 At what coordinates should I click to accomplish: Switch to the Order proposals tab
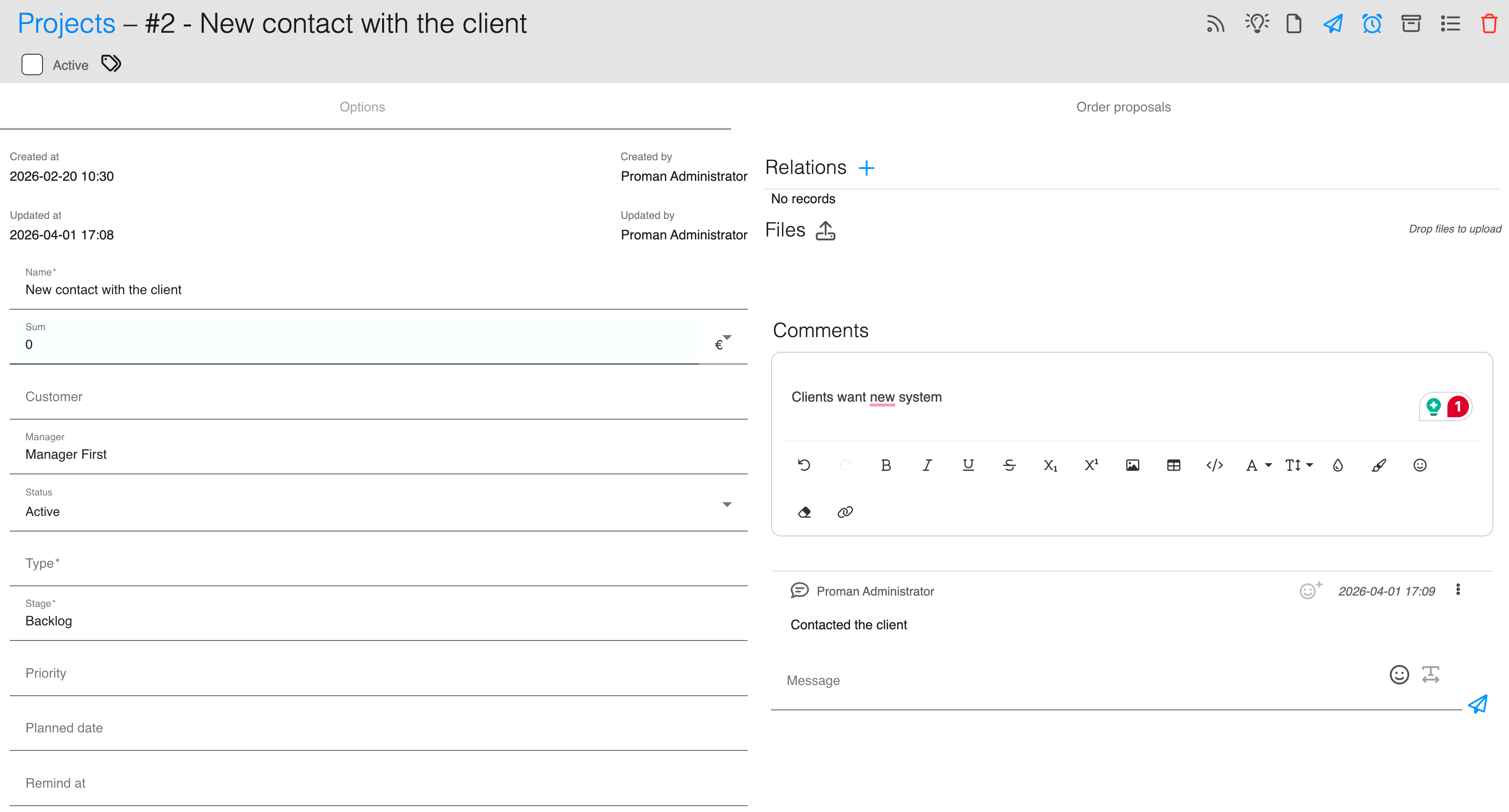1123,107
